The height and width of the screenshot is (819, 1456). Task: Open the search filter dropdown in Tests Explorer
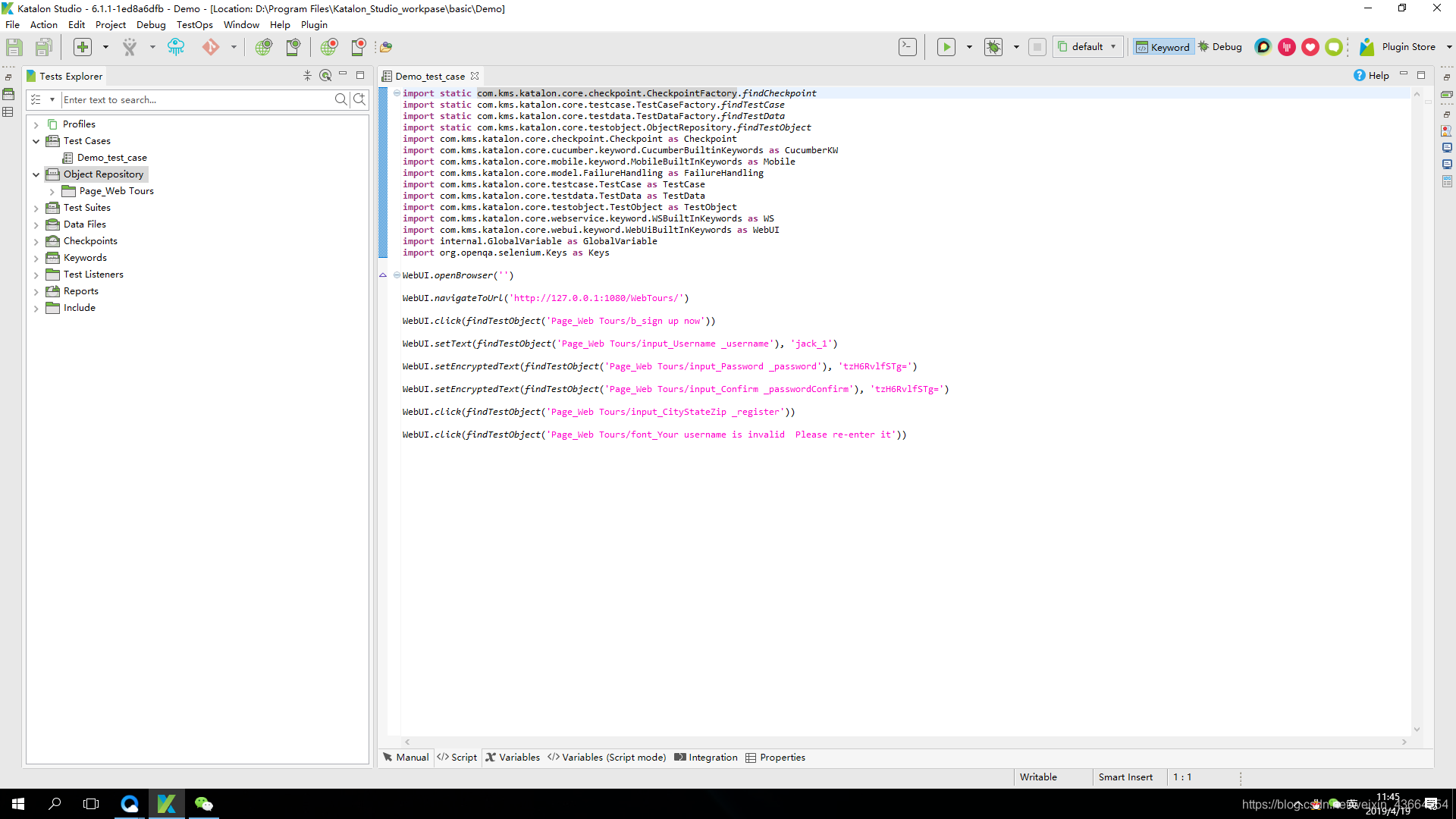pyautogui.click(x=52, y=99)
